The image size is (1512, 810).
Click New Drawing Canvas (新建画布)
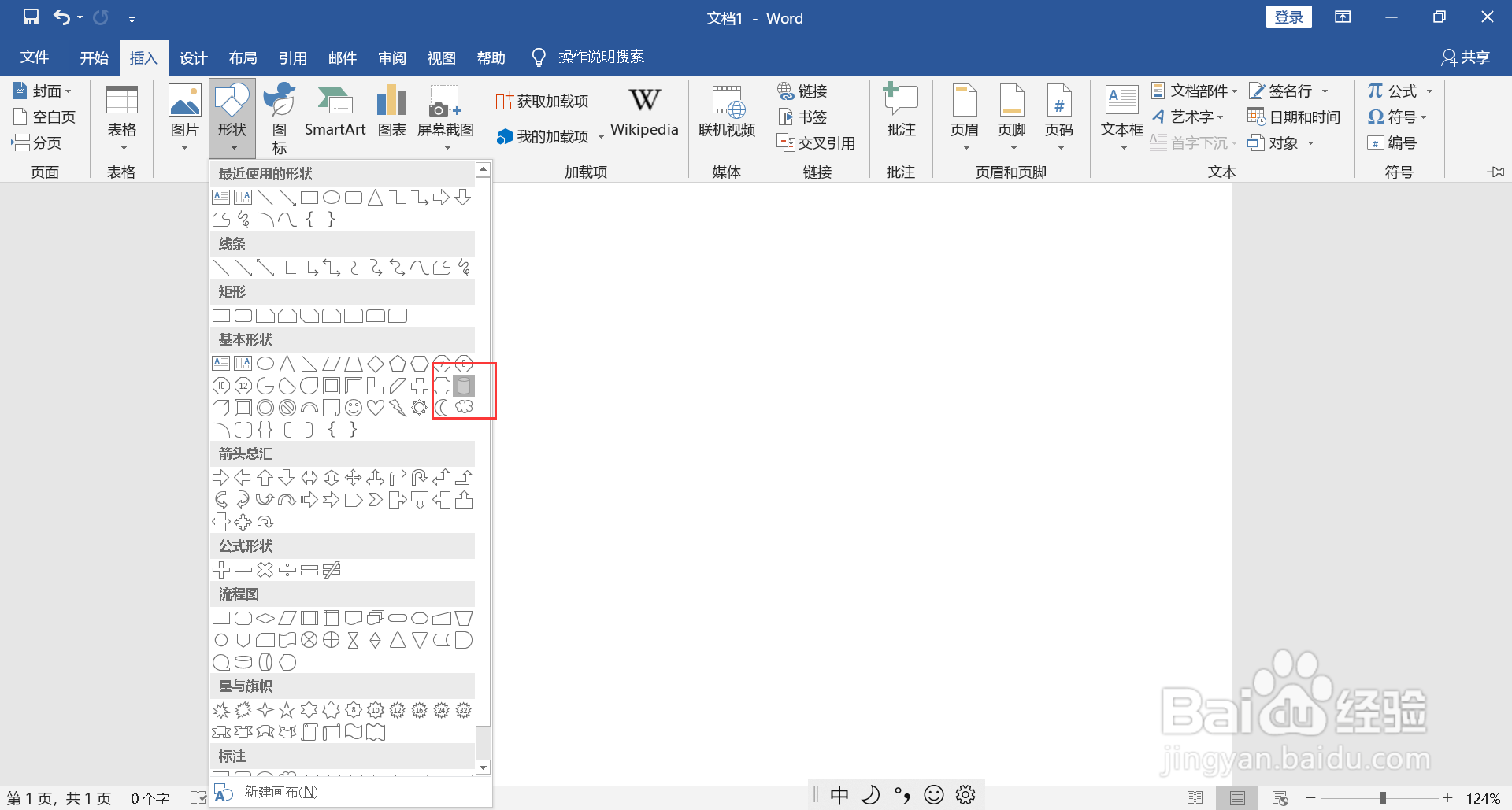coord(265,792)
